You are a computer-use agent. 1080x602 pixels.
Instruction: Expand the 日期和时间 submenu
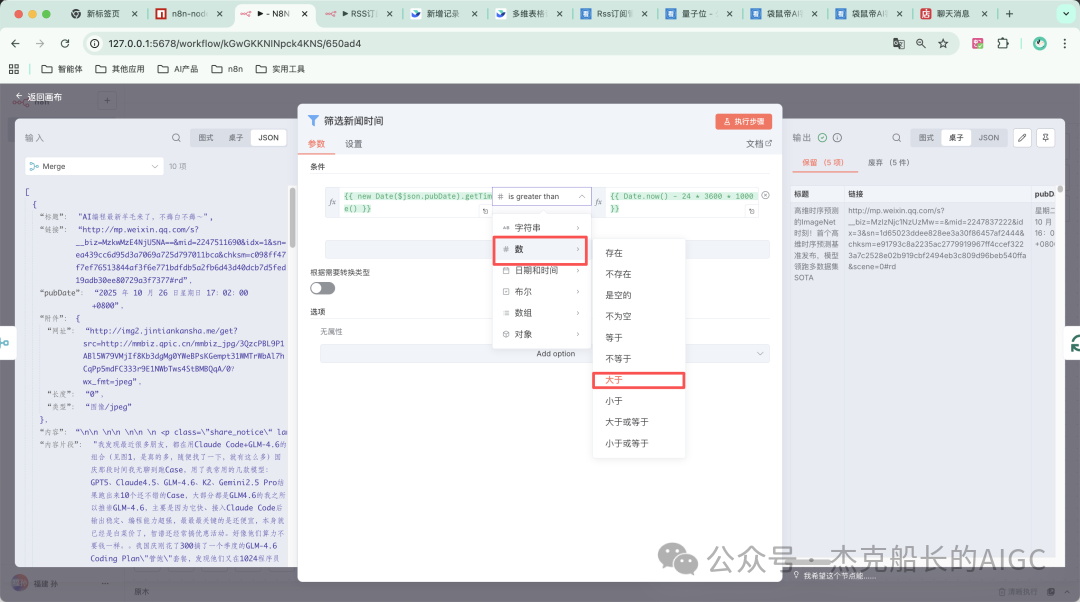point(541,271)
